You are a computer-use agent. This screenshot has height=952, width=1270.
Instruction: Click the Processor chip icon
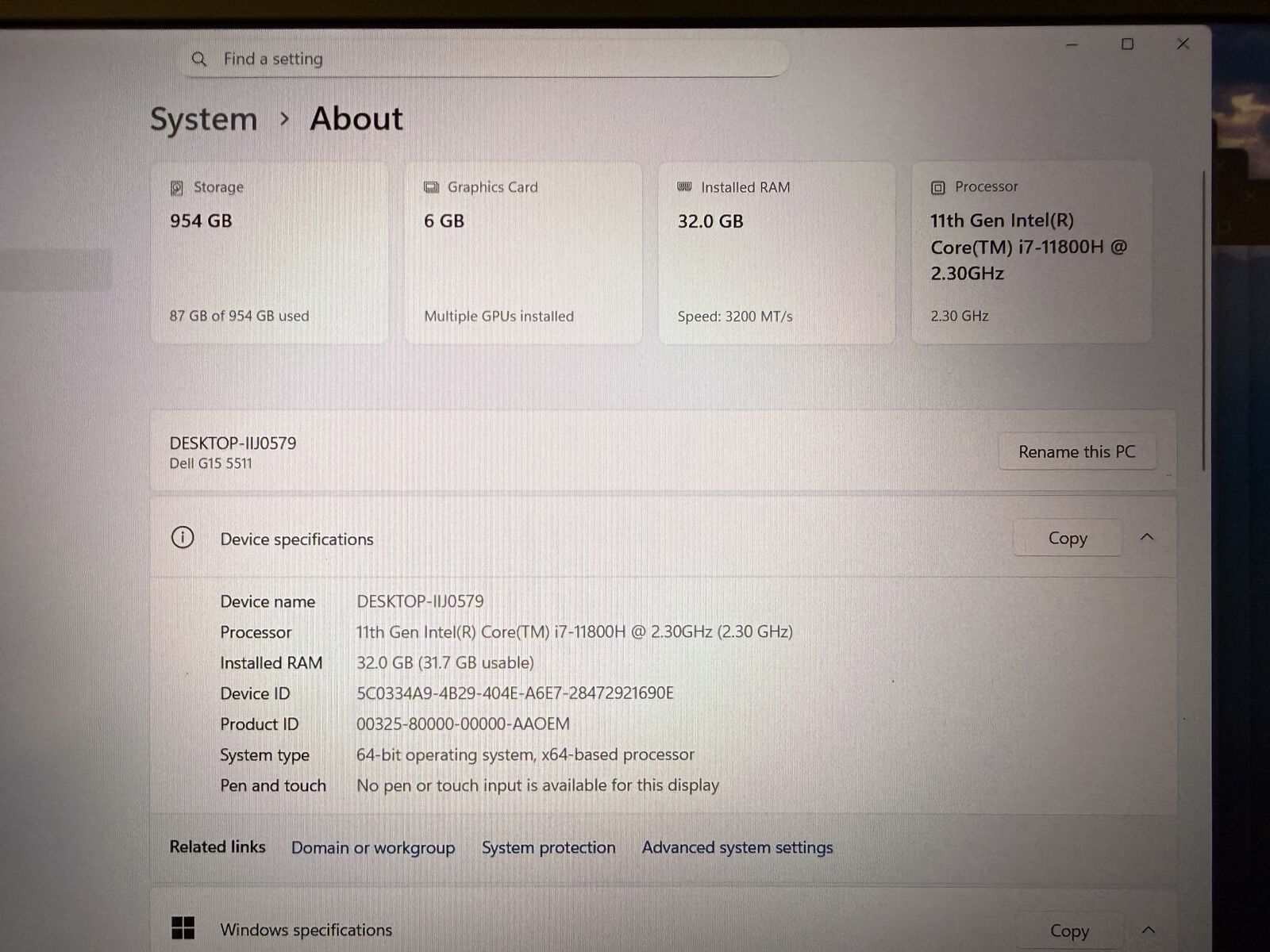click(x=937, y=188)
